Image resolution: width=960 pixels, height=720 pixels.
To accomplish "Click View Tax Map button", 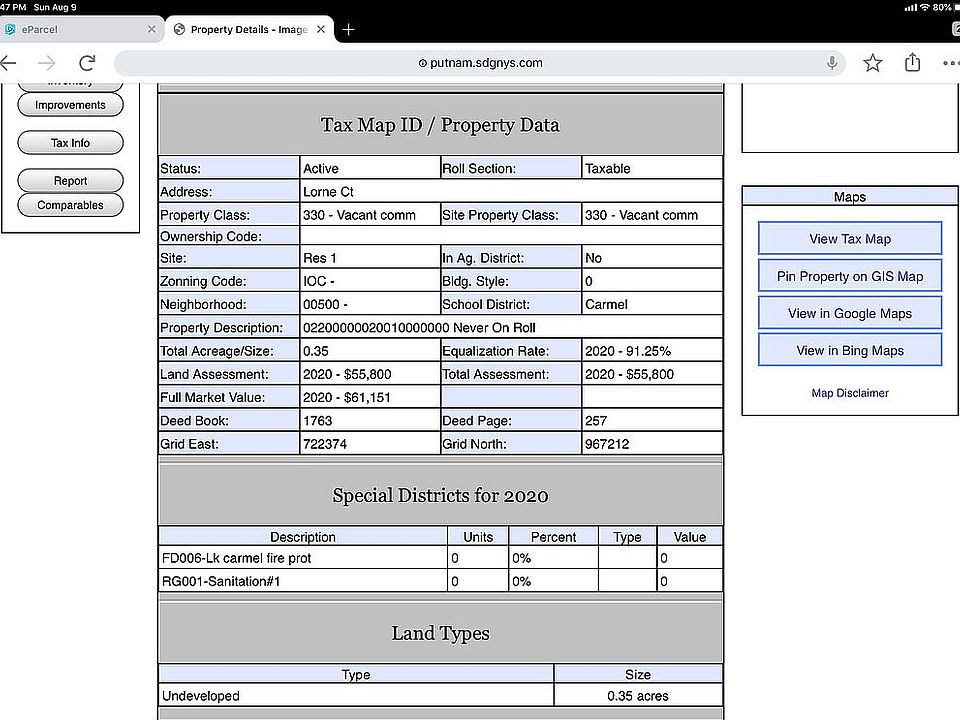I will [850, 239].
